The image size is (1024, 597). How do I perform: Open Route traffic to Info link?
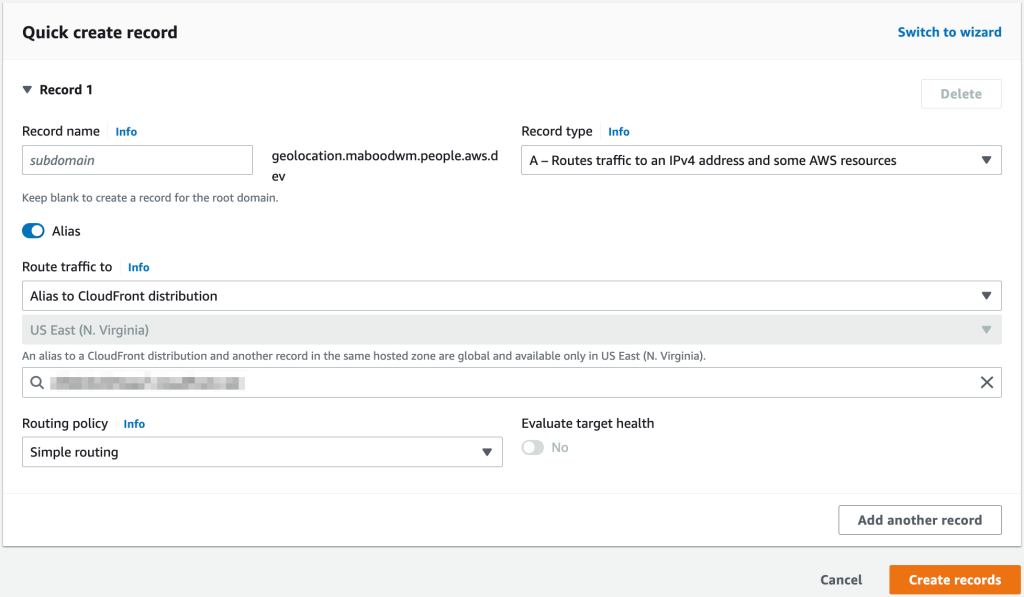point(138,267)
